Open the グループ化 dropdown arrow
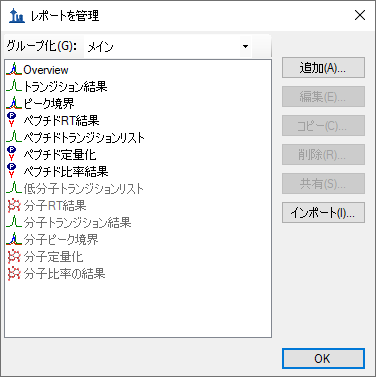The height and width of the screenshot is (377, 376). 245,46
